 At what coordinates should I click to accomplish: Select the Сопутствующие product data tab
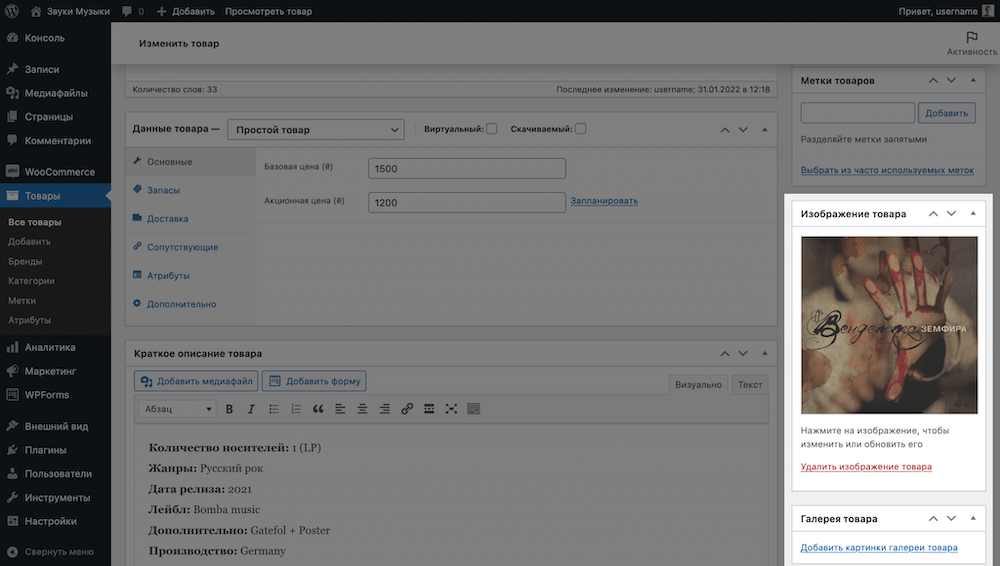pyautogui.click(x=191, y=247)
